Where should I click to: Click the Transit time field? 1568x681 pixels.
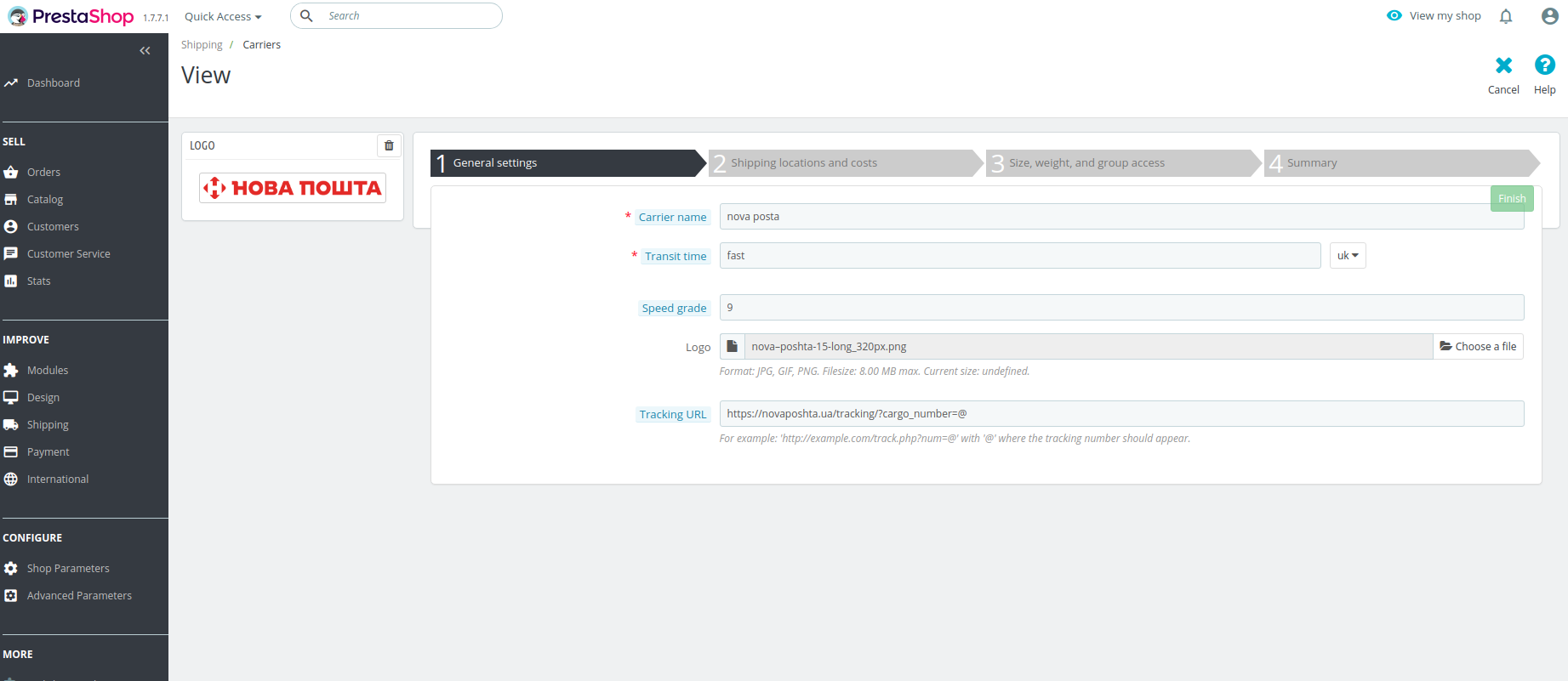1020,256
